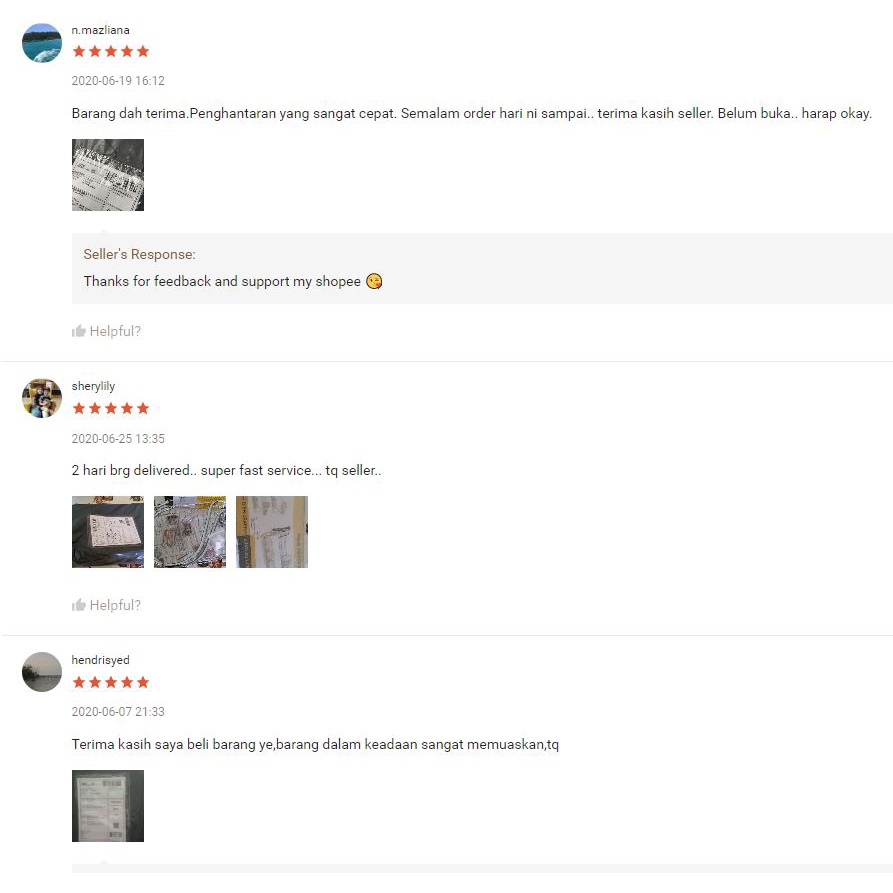Viewport: 893px width, 893px height.
Task: Click the thumbs-up icon under n.mazliana's review
Action: tap(79, 331)
